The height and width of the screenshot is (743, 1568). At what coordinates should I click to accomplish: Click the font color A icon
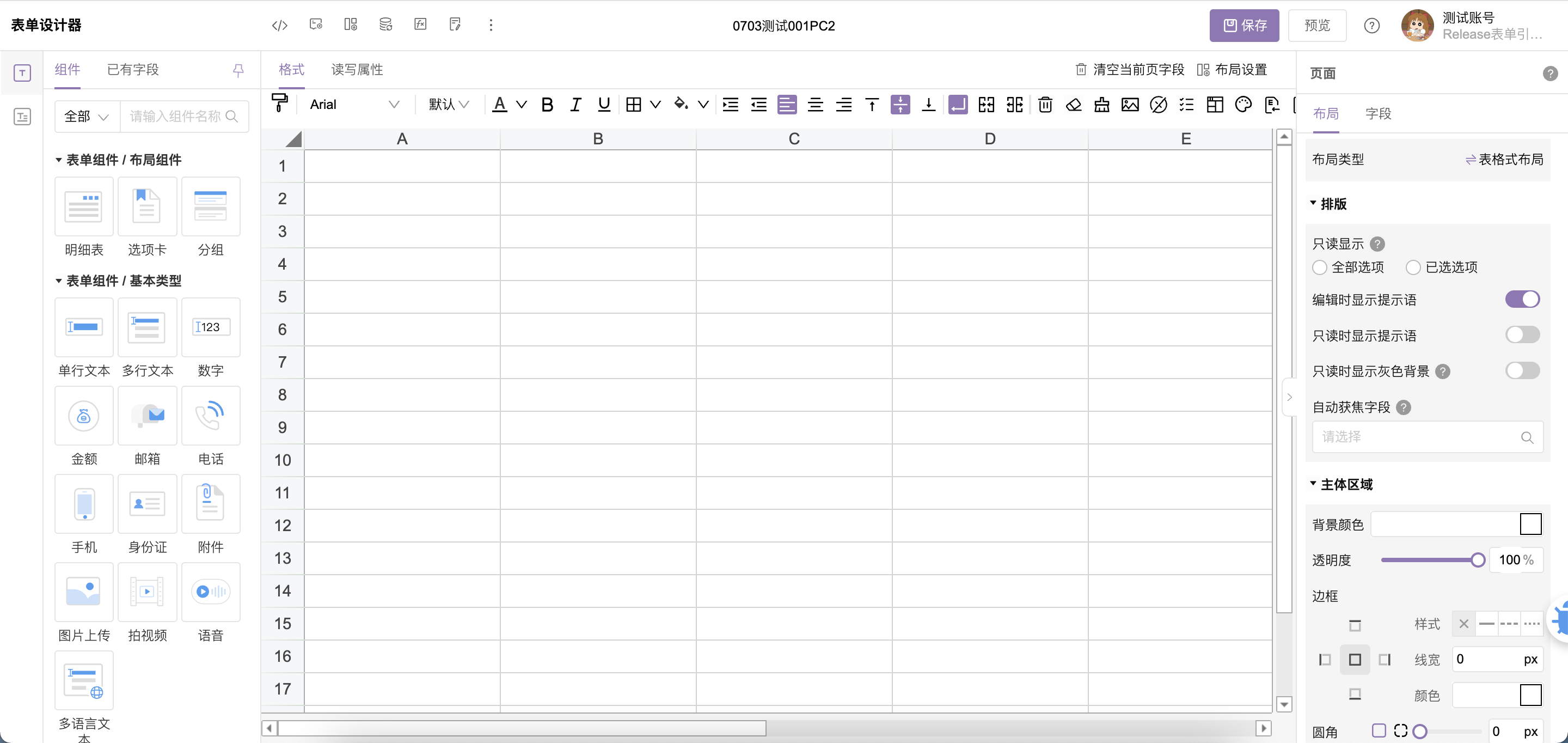(x=500, y=105)
